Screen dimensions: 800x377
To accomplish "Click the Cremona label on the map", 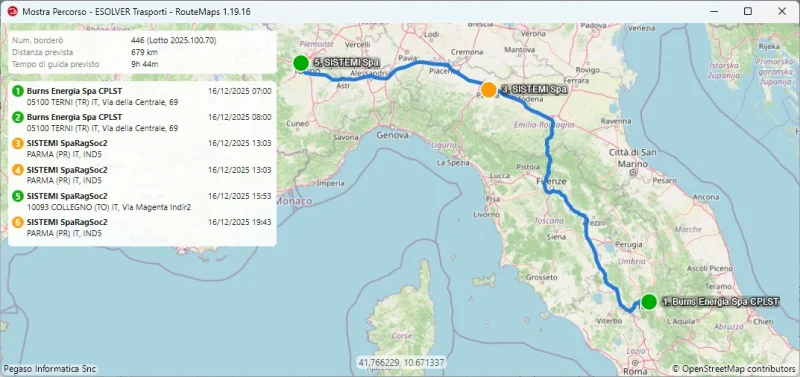I will pos(467,52).
